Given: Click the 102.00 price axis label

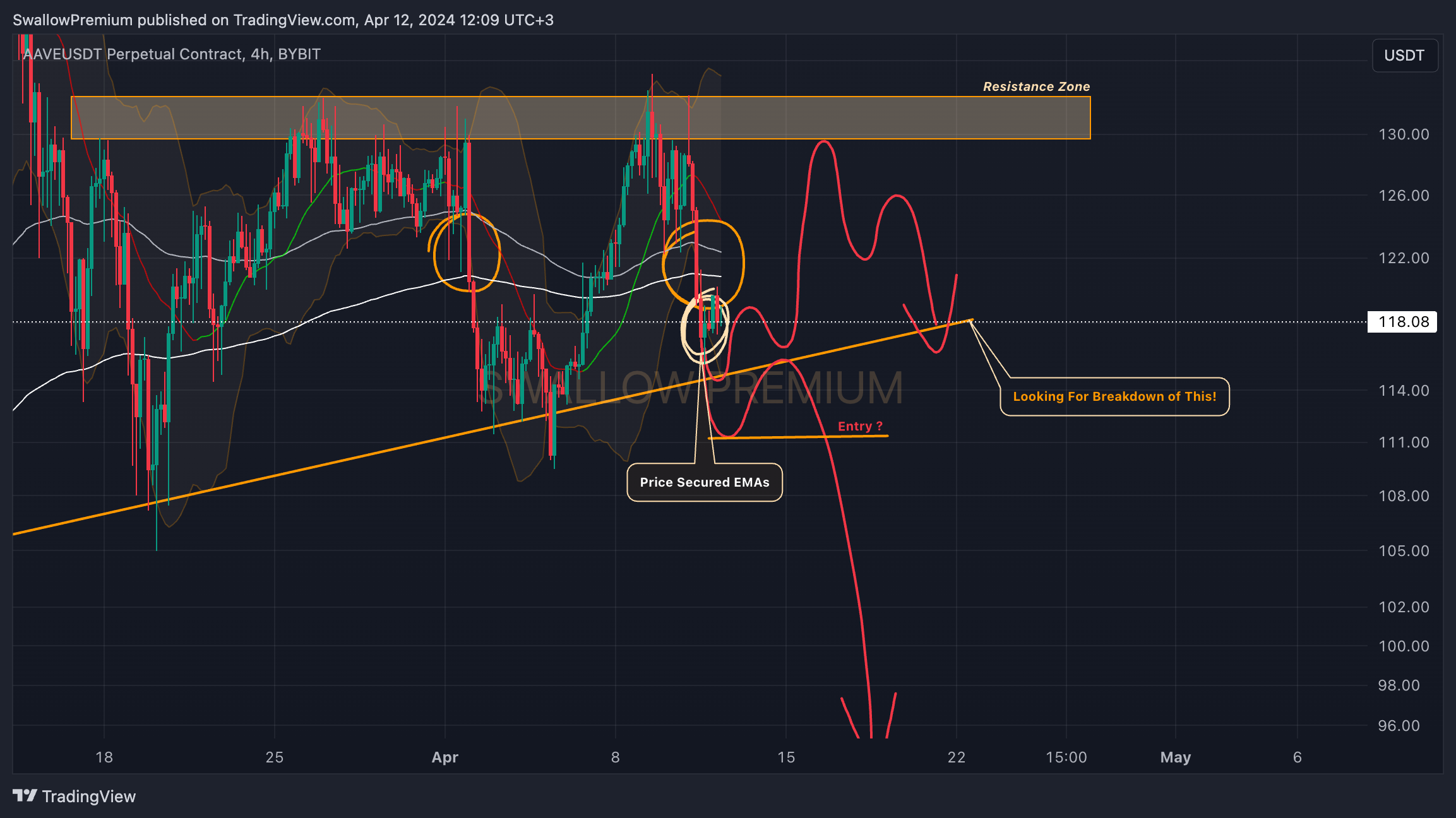Looking at the screenshot, I should (x=1404, y=607).
